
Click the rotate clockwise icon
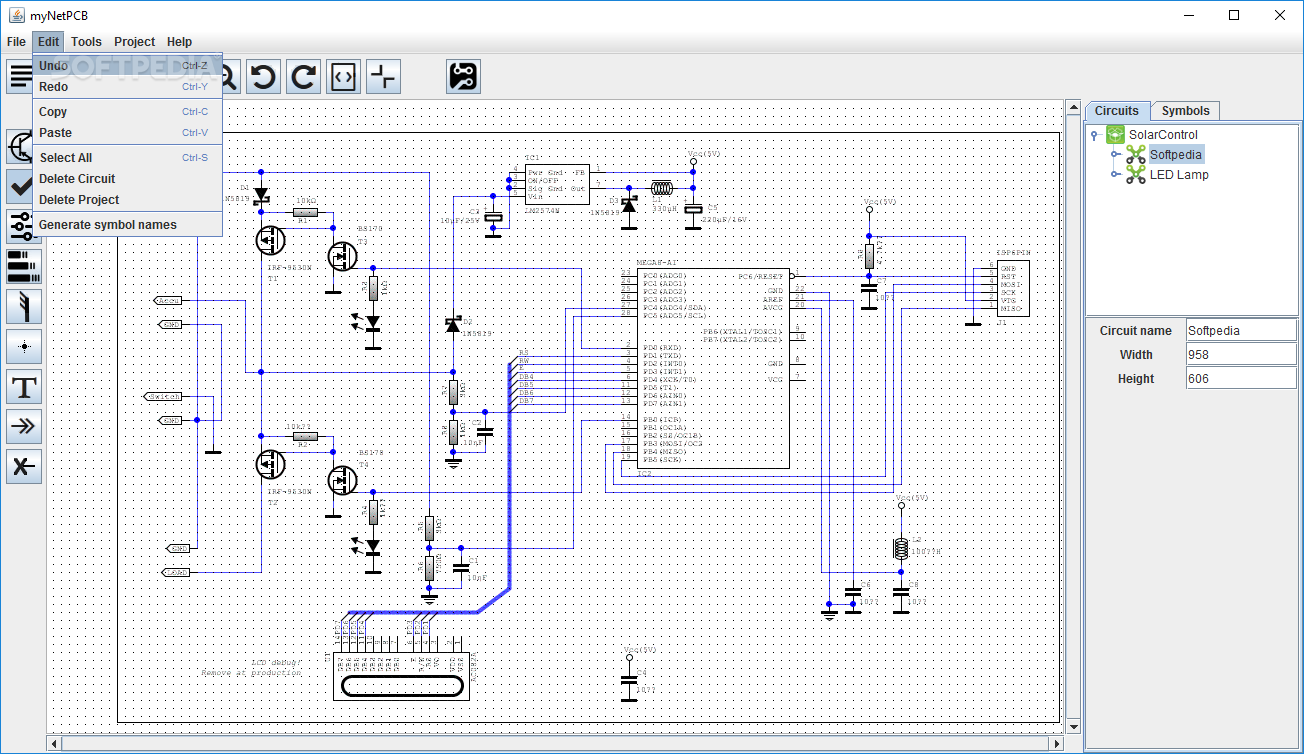coord(303,76)
